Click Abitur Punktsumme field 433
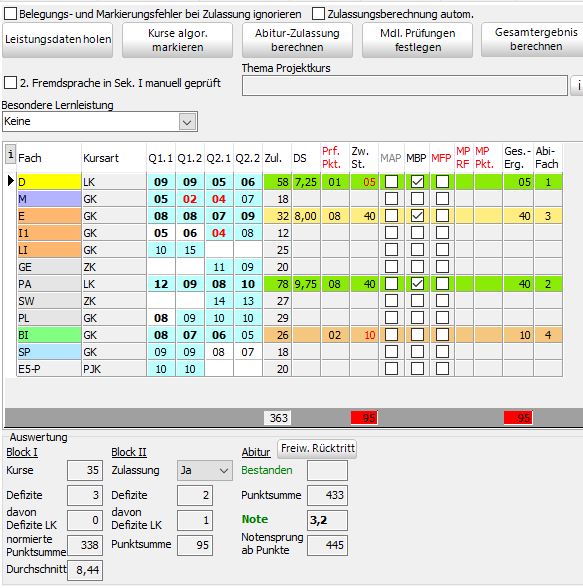The height and width of the screenshot is (588, 583). 327,495
